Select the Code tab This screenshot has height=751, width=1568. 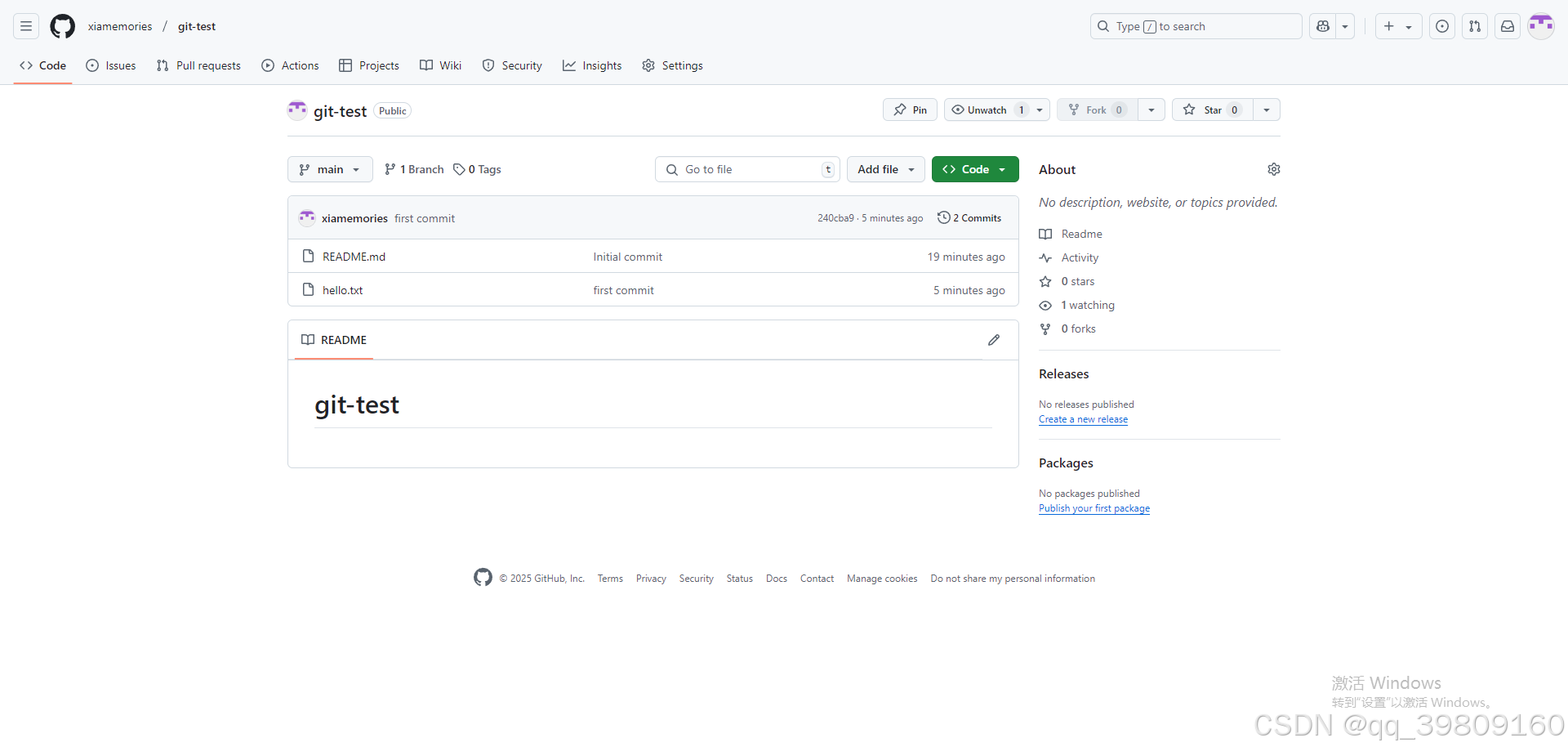click(x=43, y=65)
